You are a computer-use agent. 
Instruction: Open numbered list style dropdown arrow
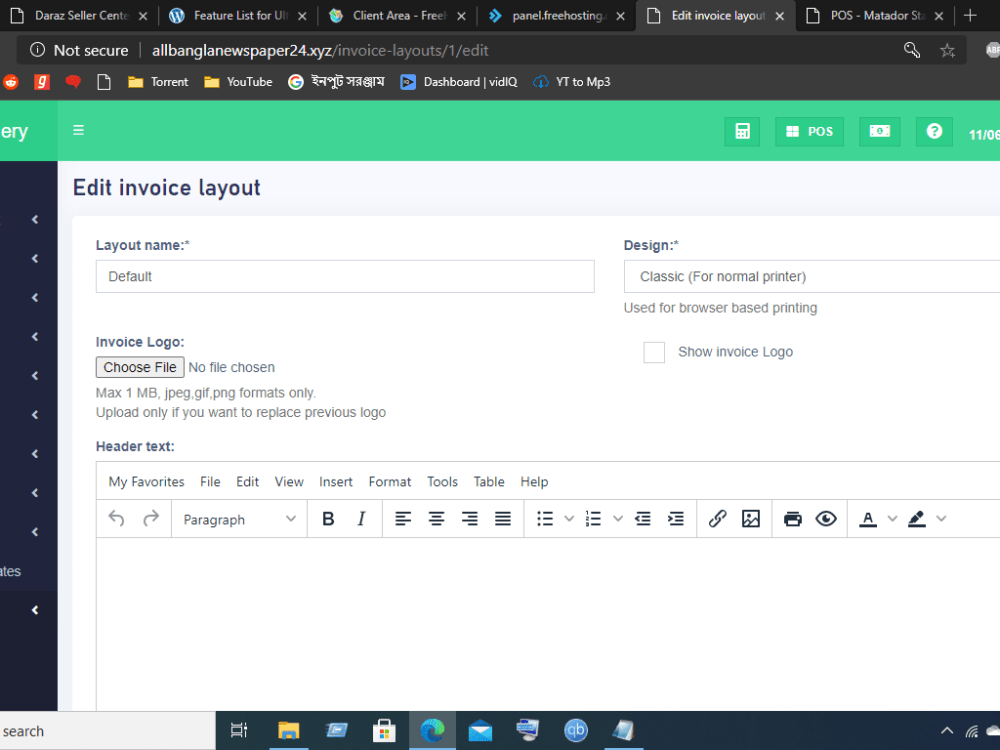point(618,518)
